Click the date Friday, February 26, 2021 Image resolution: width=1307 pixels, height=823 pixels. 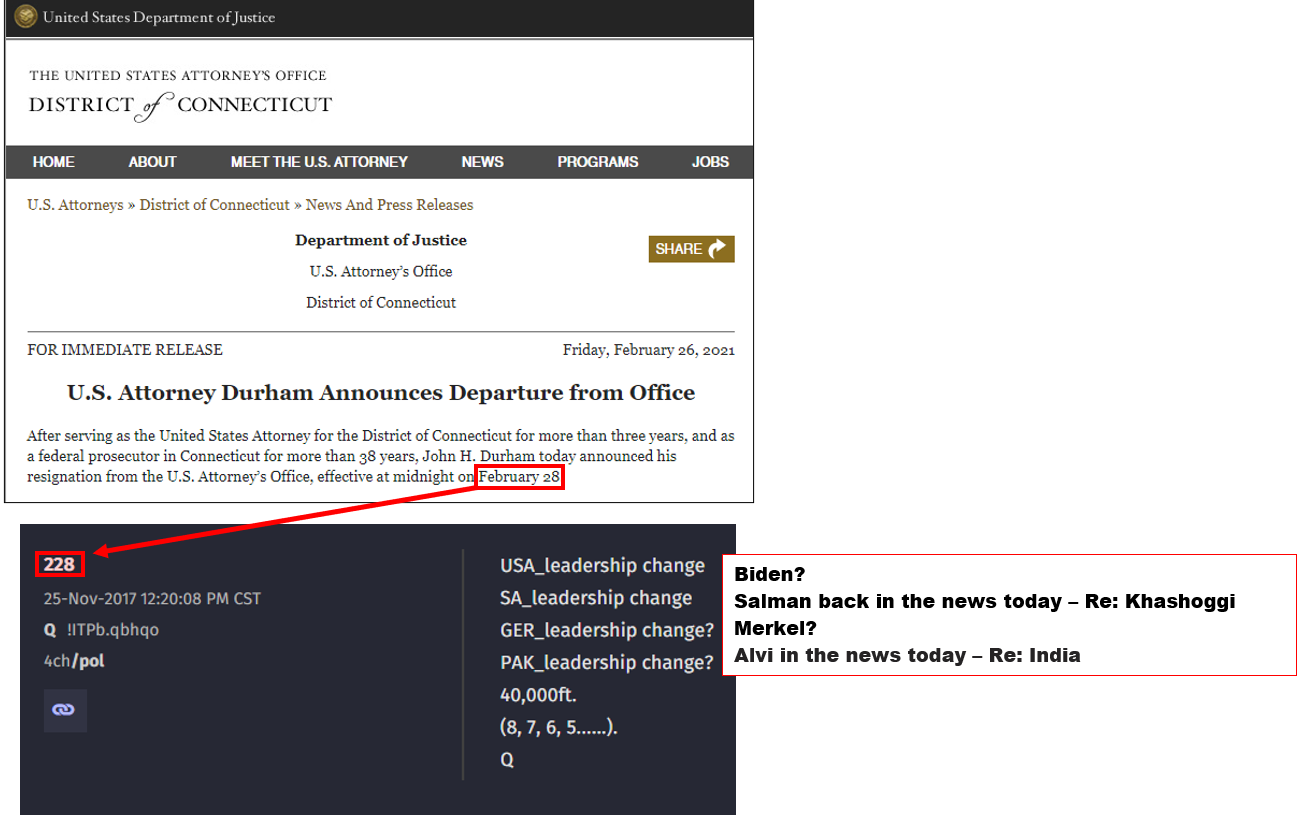click(x=648, y=350)
